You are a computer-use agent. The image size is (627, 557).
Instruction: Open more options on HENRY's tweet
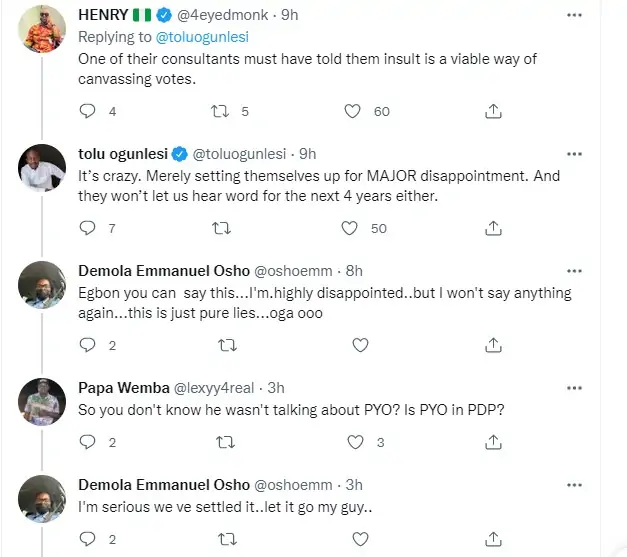[574, 17]
